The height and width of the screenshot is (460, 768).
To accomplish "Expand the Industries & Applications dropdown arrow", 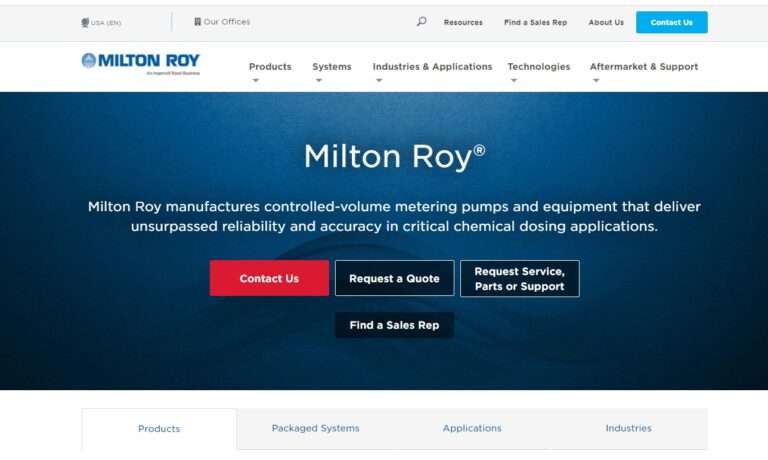I will coord(379,81).
